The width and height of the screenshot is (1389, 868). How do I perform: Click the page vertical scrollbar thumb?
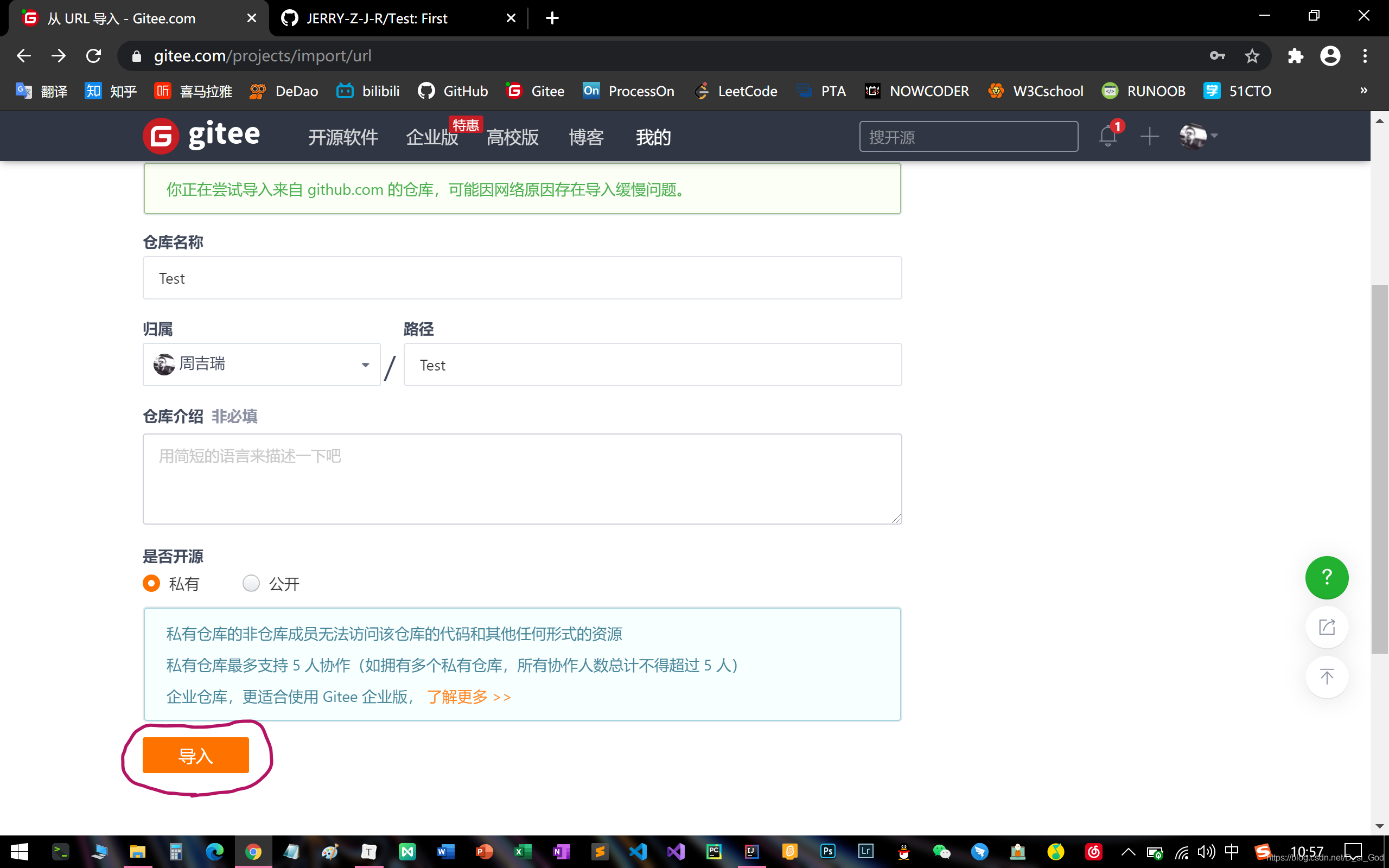[x=1379, y=468]
